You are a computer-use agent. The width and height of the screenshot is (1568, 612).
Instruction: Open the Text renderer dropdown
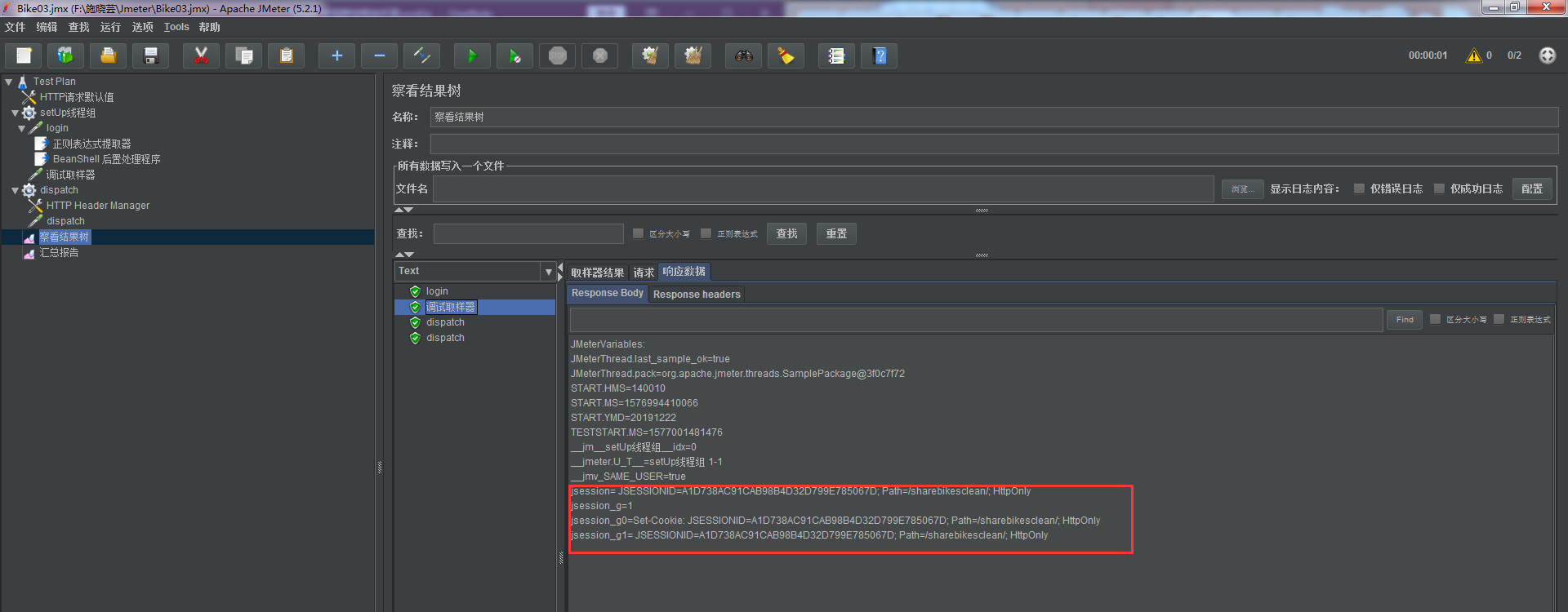click(x=549, y=272)
